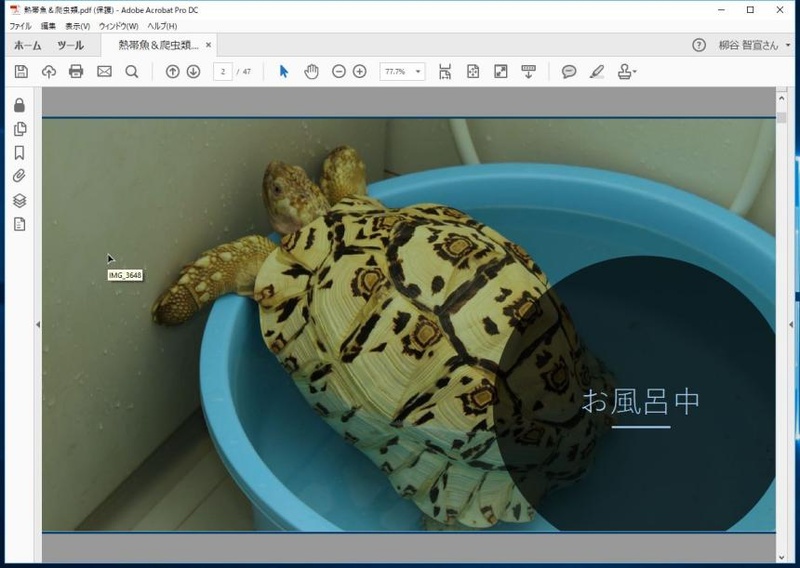Open the ファイル menu
The width and height of the screenshot is (800, 568).
click(20, 26)
